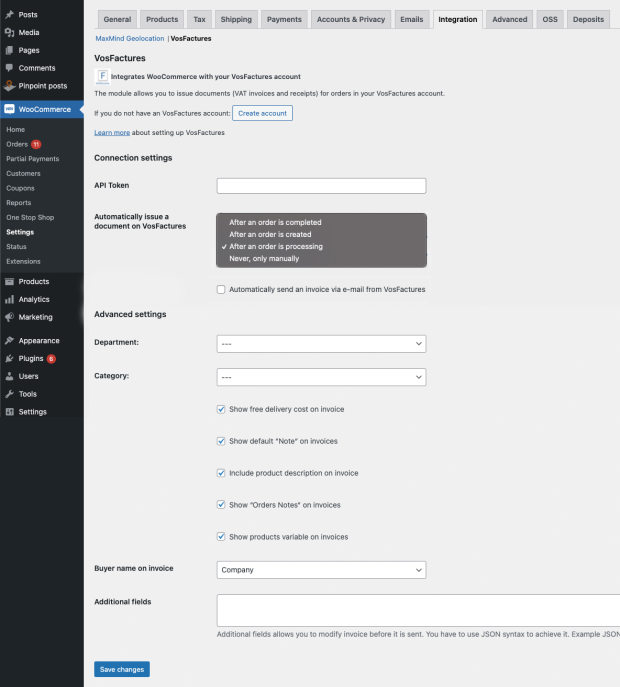The width and height of the screenshot is (620, 687).
Task: Click the Plugins update count badge
Action: [51, 359]
